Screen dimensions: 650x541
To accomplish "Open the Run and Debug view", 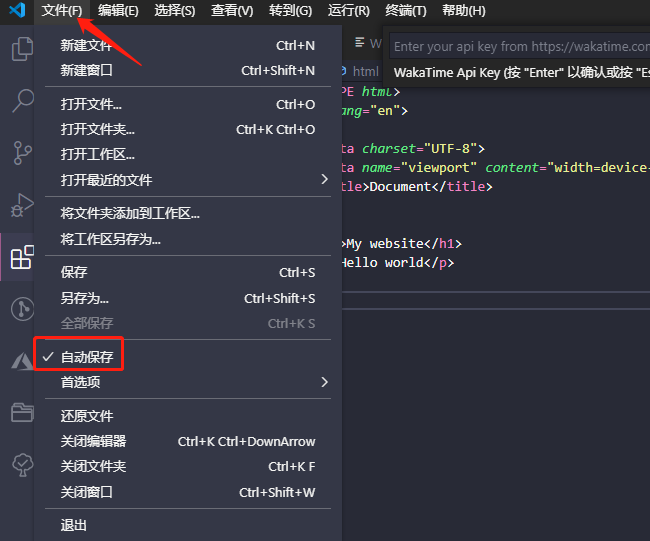I will (21, 205).
